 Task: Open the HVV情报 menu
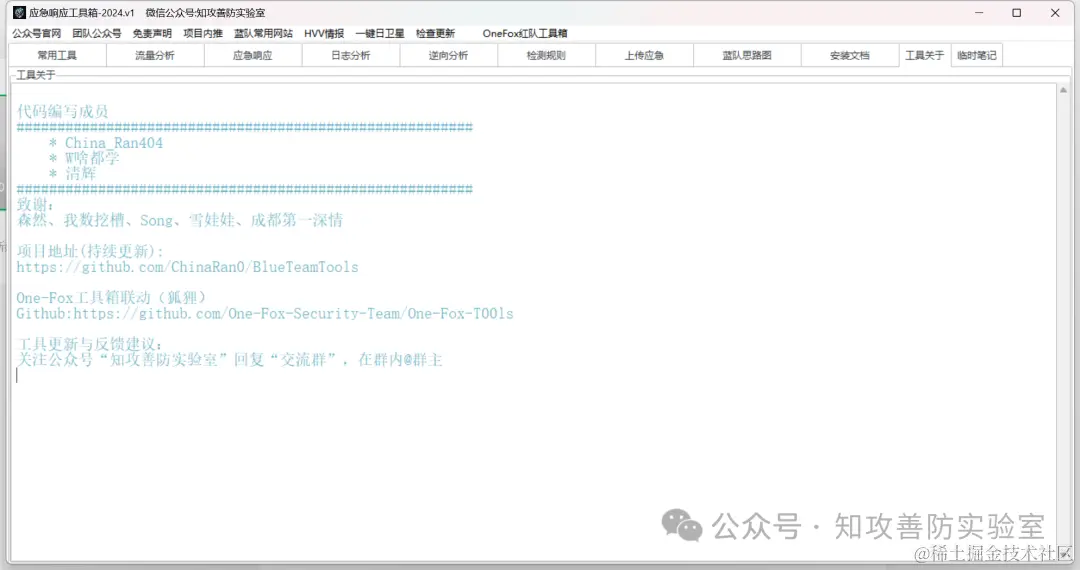[x=324, y=33]
